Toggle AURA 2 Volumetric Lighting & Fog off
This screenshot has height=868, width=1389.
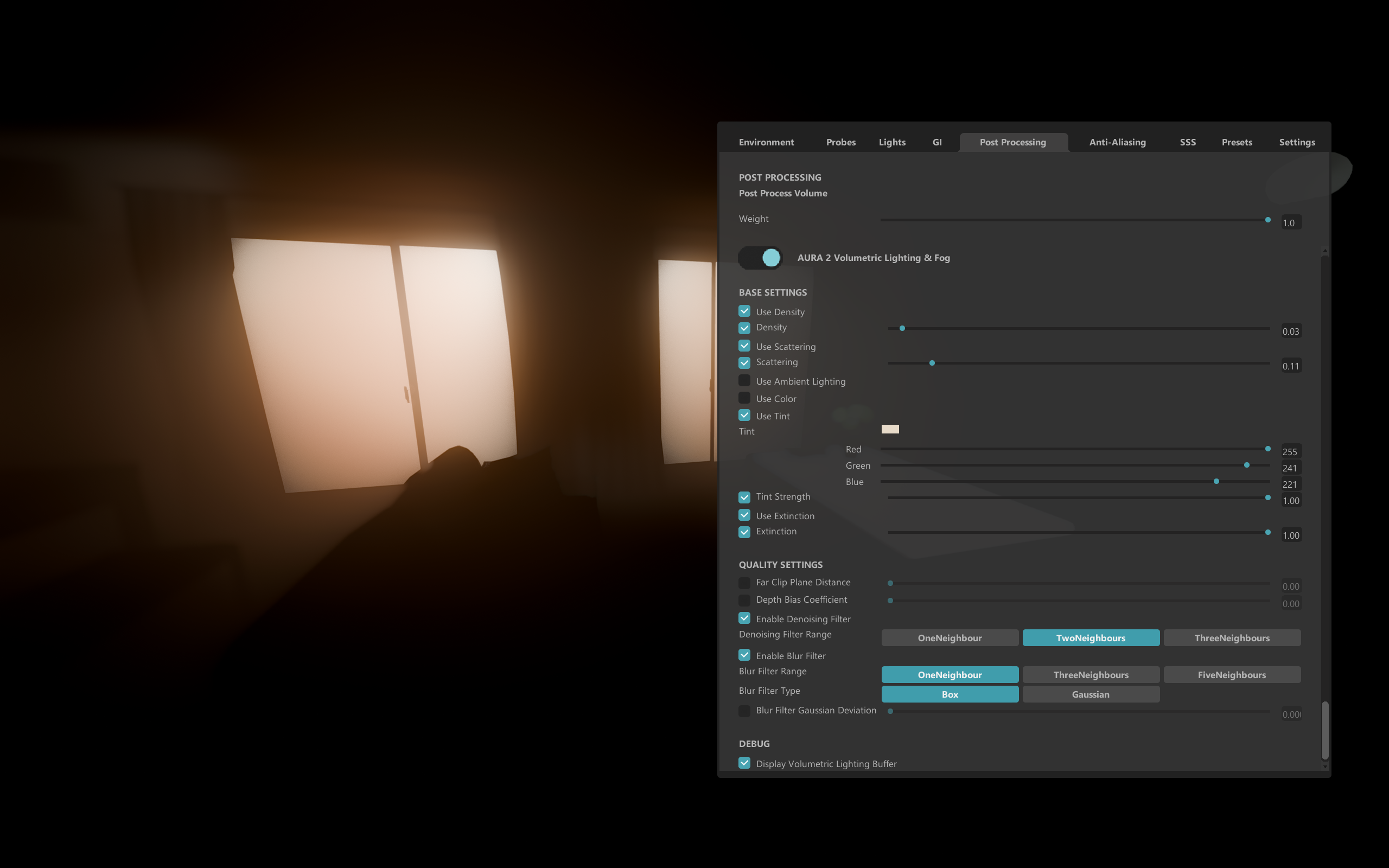click(x=761, y=258)
